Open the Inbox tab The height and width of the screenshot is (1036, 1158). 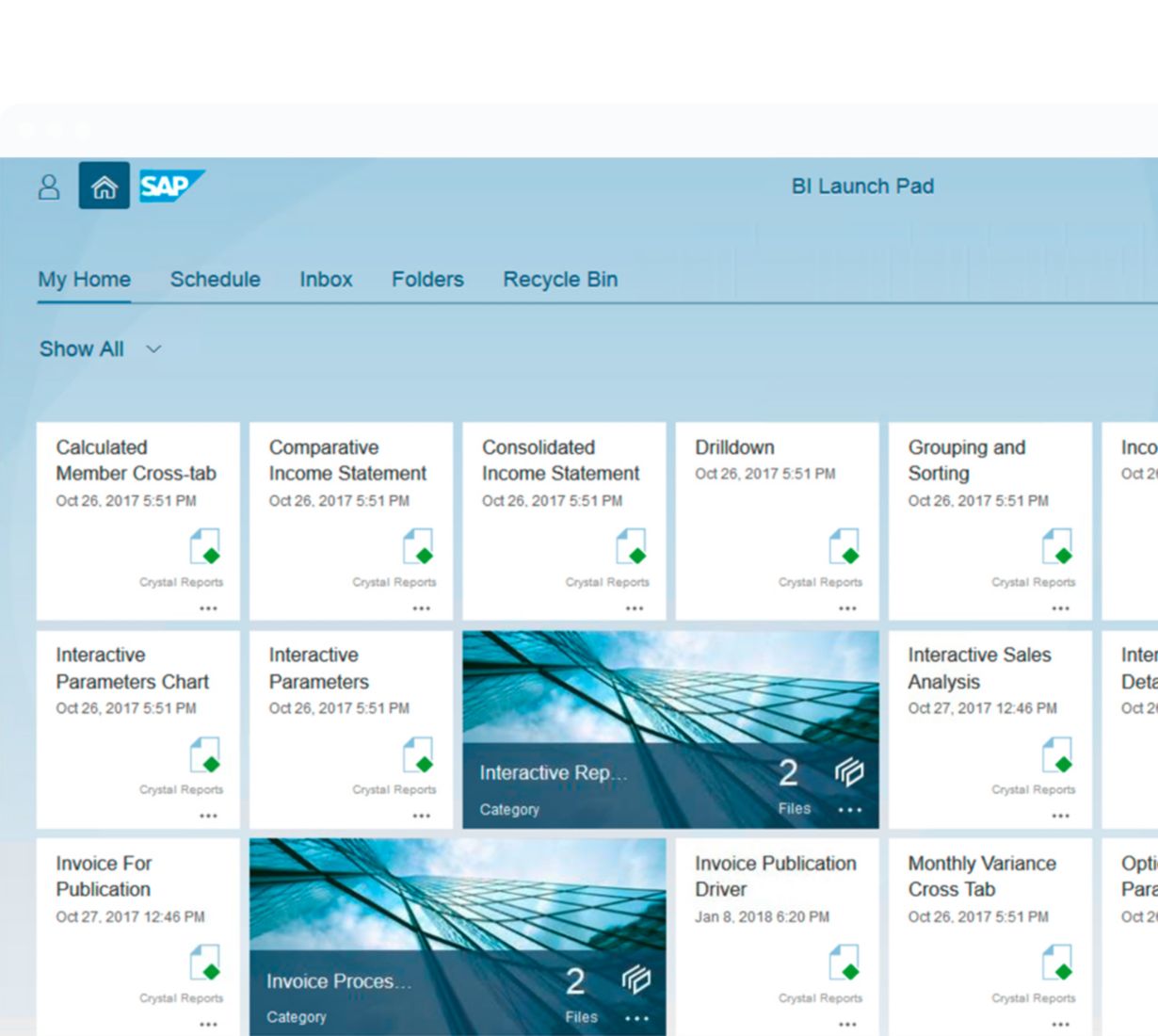pyautogui.click(x=326, y=280)
